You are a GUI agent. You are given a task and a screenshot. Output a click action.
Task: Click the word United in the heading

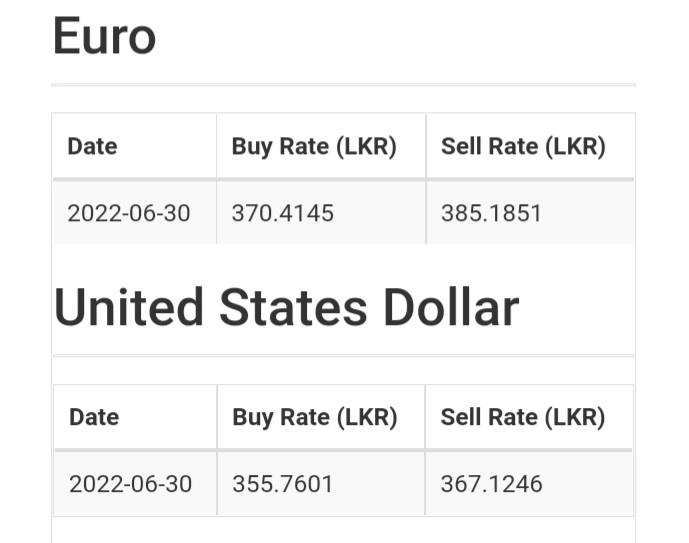(129, 307)
